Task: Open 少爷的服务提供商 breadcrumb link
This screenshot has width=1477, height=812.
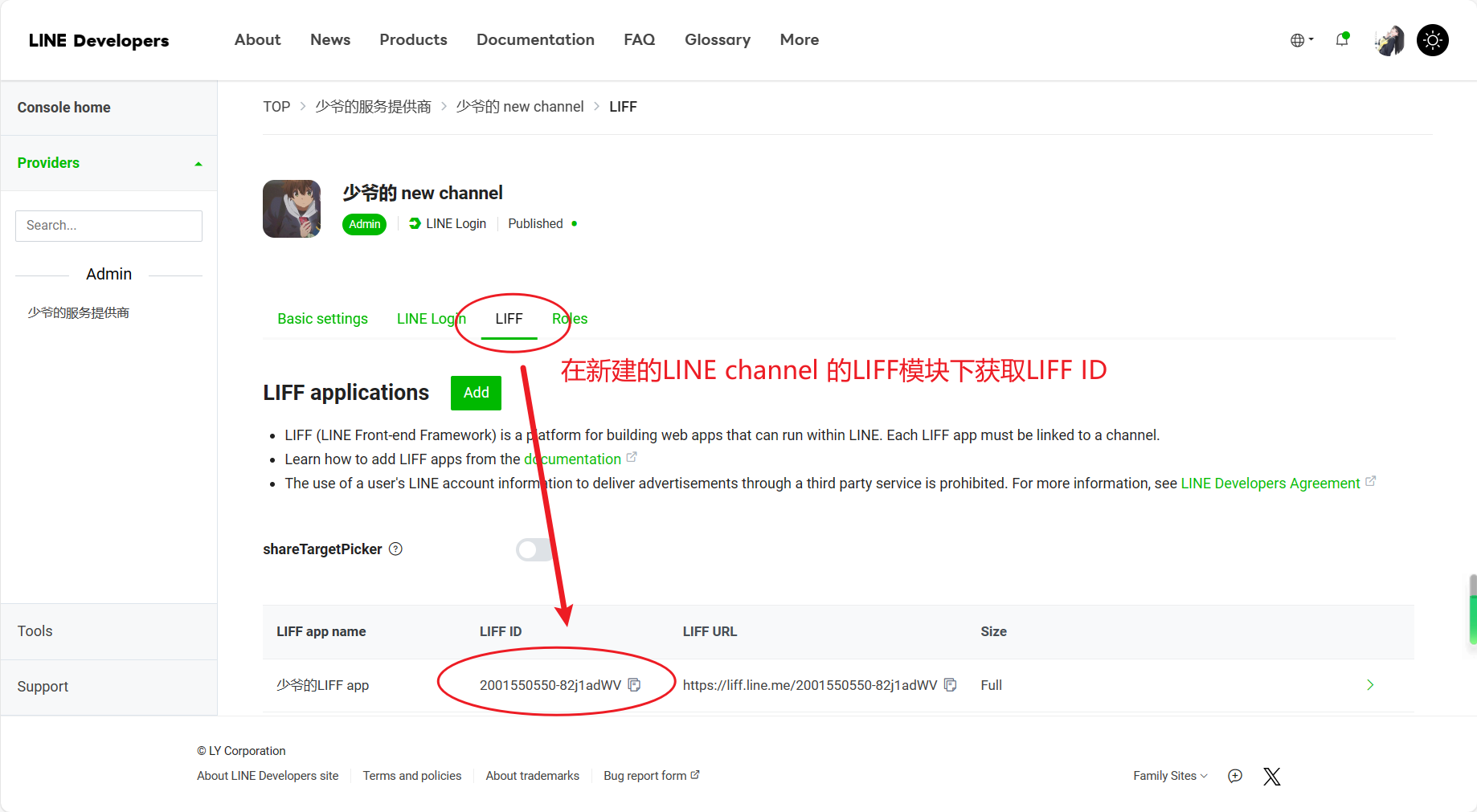Action: (x=373, y=107)
